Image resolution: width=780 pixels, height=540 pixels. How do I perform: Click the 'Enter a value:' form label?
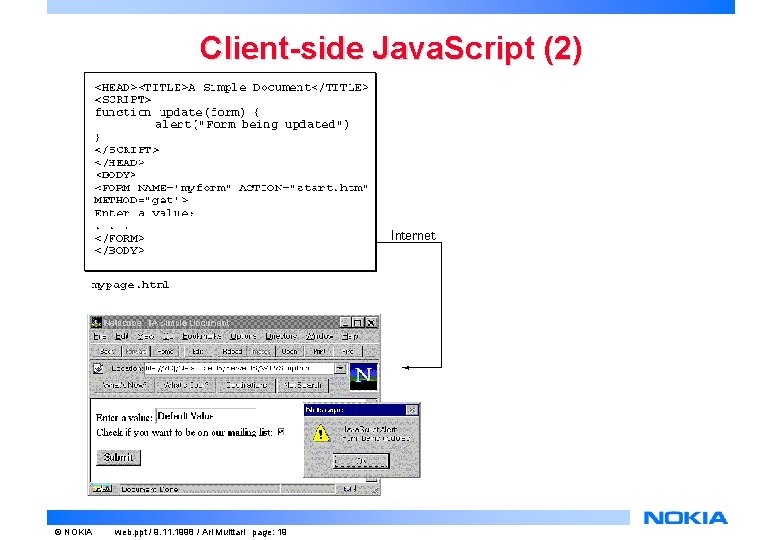(124, 417)
